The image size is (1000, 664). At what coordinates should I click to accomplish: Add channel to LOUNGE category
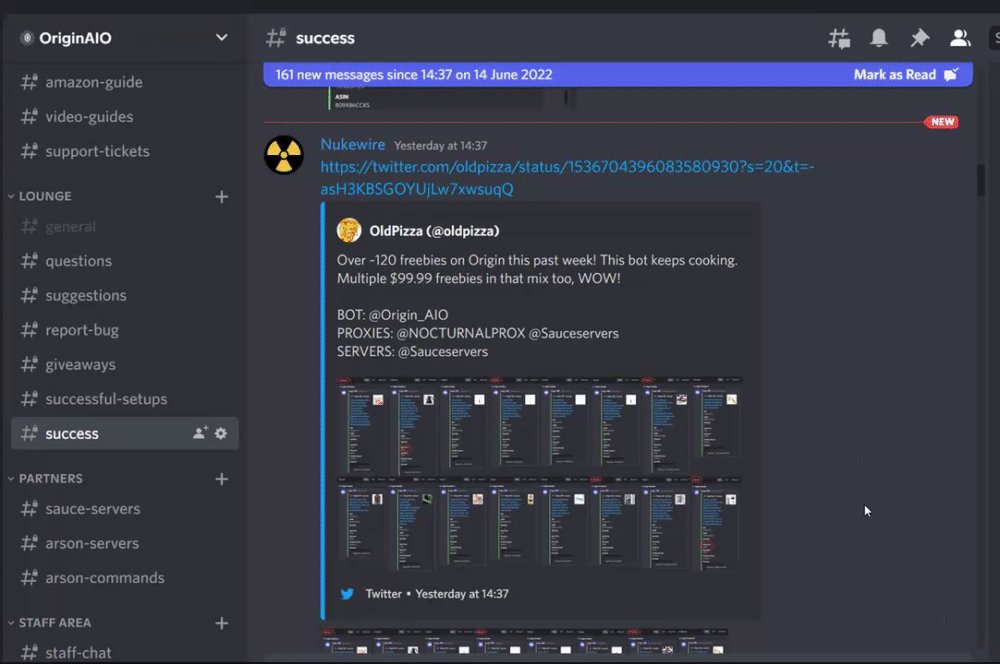[221, 196]
